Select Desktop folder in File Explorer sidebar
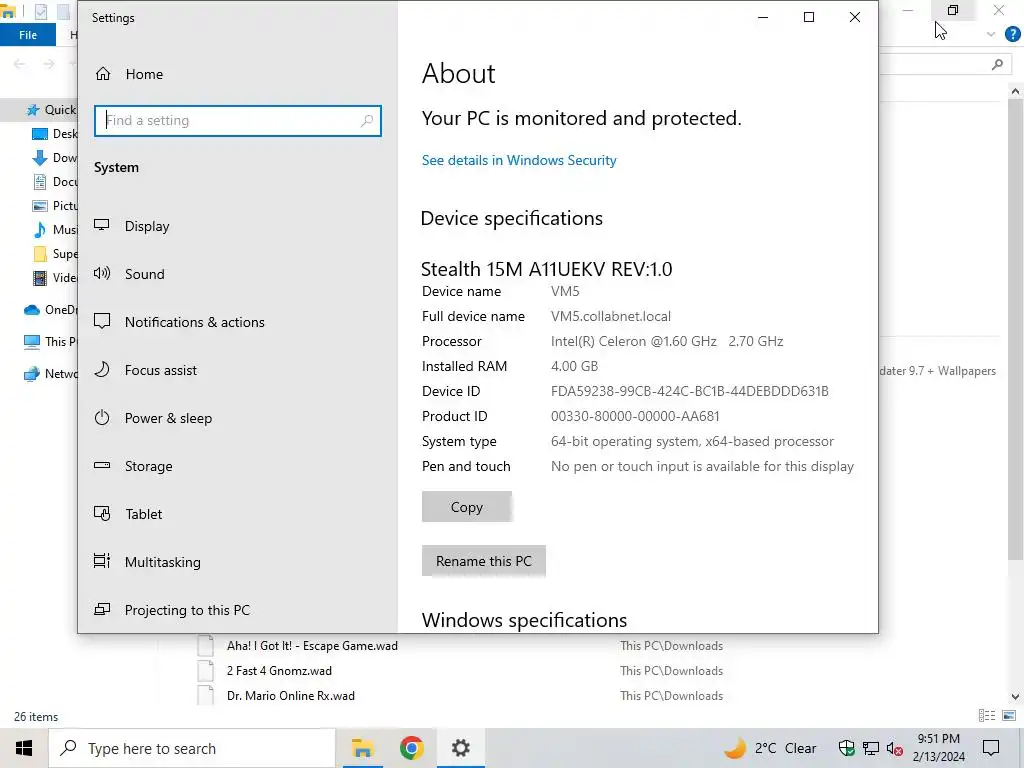 [55, 134]
